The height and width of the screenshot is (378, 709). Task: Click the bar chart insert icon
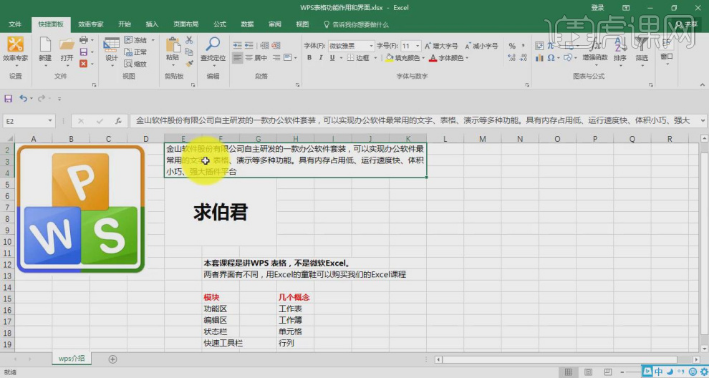point(539,58)
